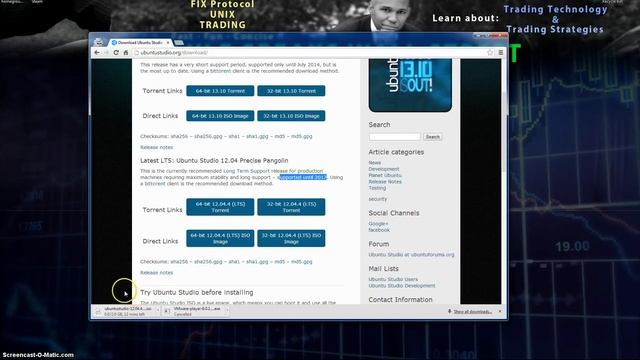Open the home page icon in toolbar
This screenshot has width=640, height=360.
(126, 53)
